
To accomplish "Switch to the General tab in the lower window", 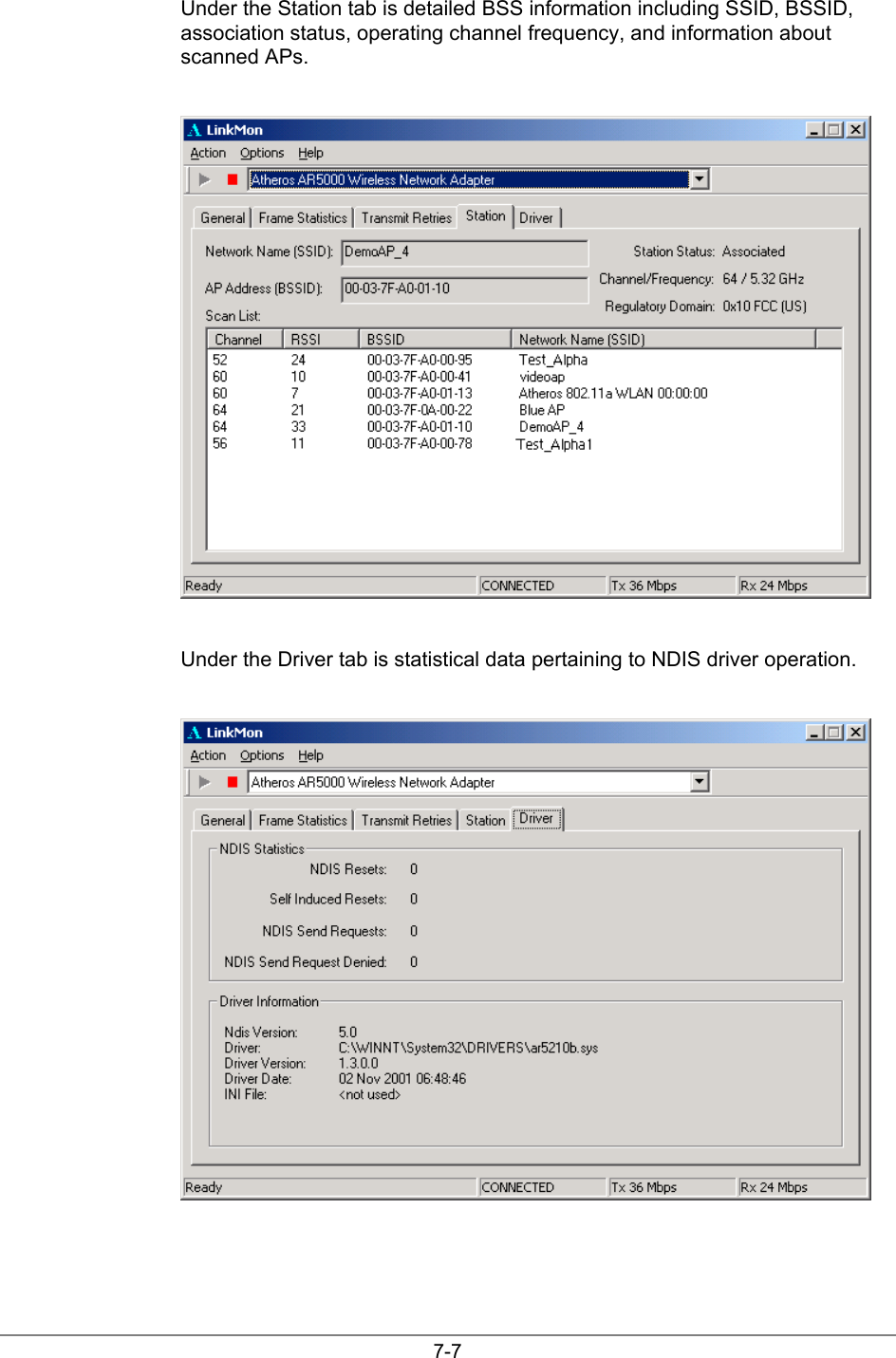I will pos(223,821).
